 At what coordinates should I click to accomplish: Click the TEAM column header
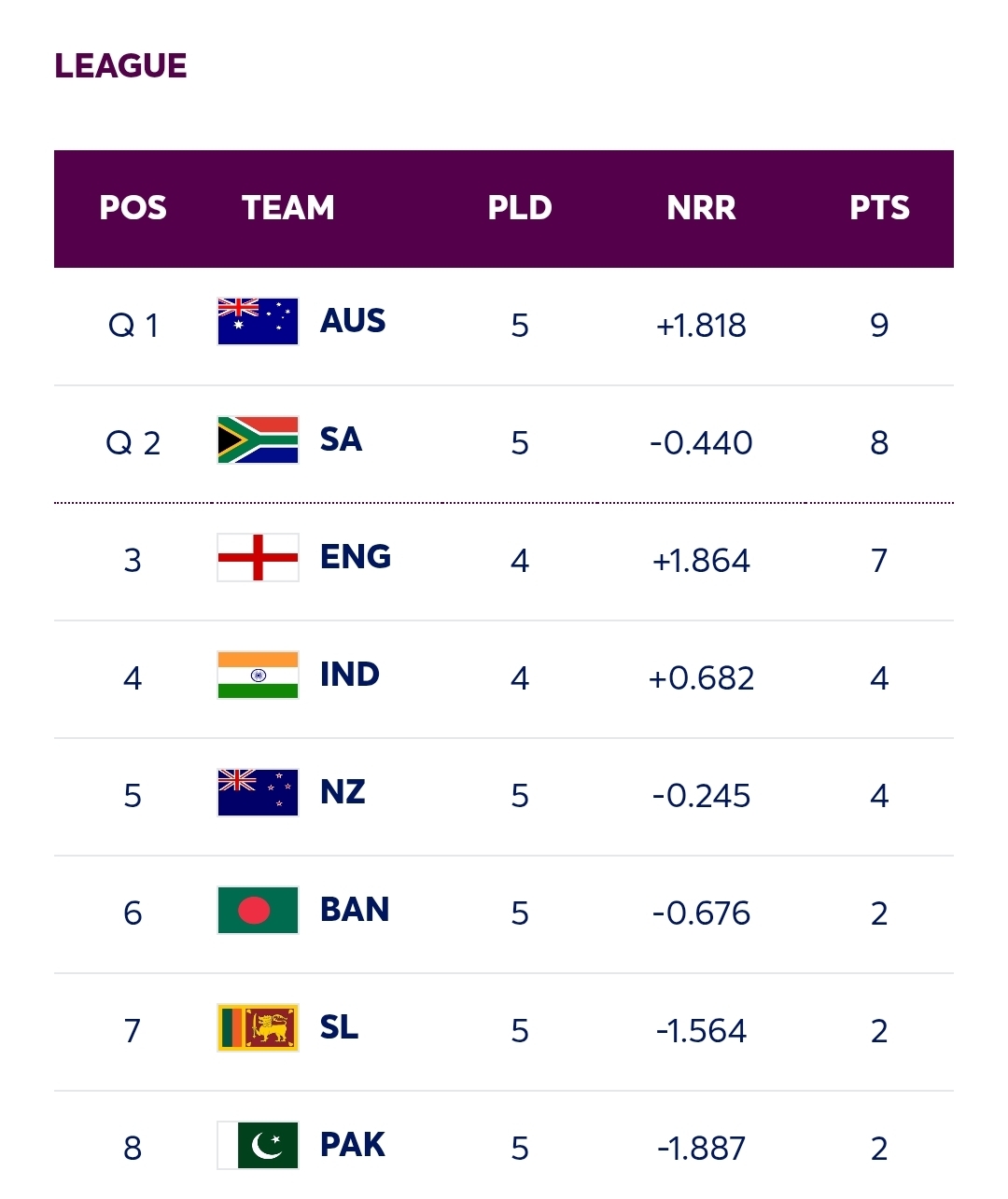288,208
